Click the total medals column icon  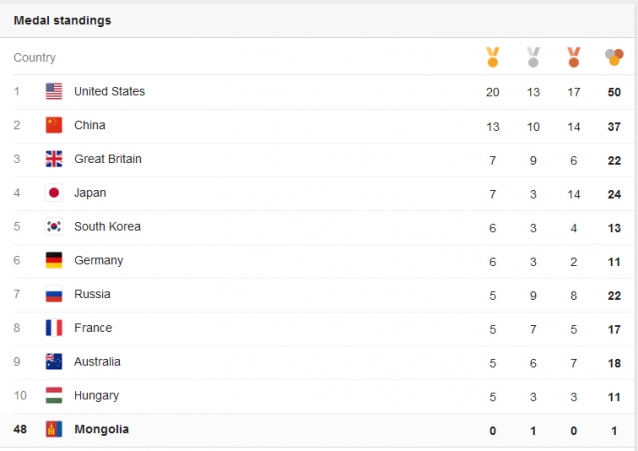pos(614,57)
